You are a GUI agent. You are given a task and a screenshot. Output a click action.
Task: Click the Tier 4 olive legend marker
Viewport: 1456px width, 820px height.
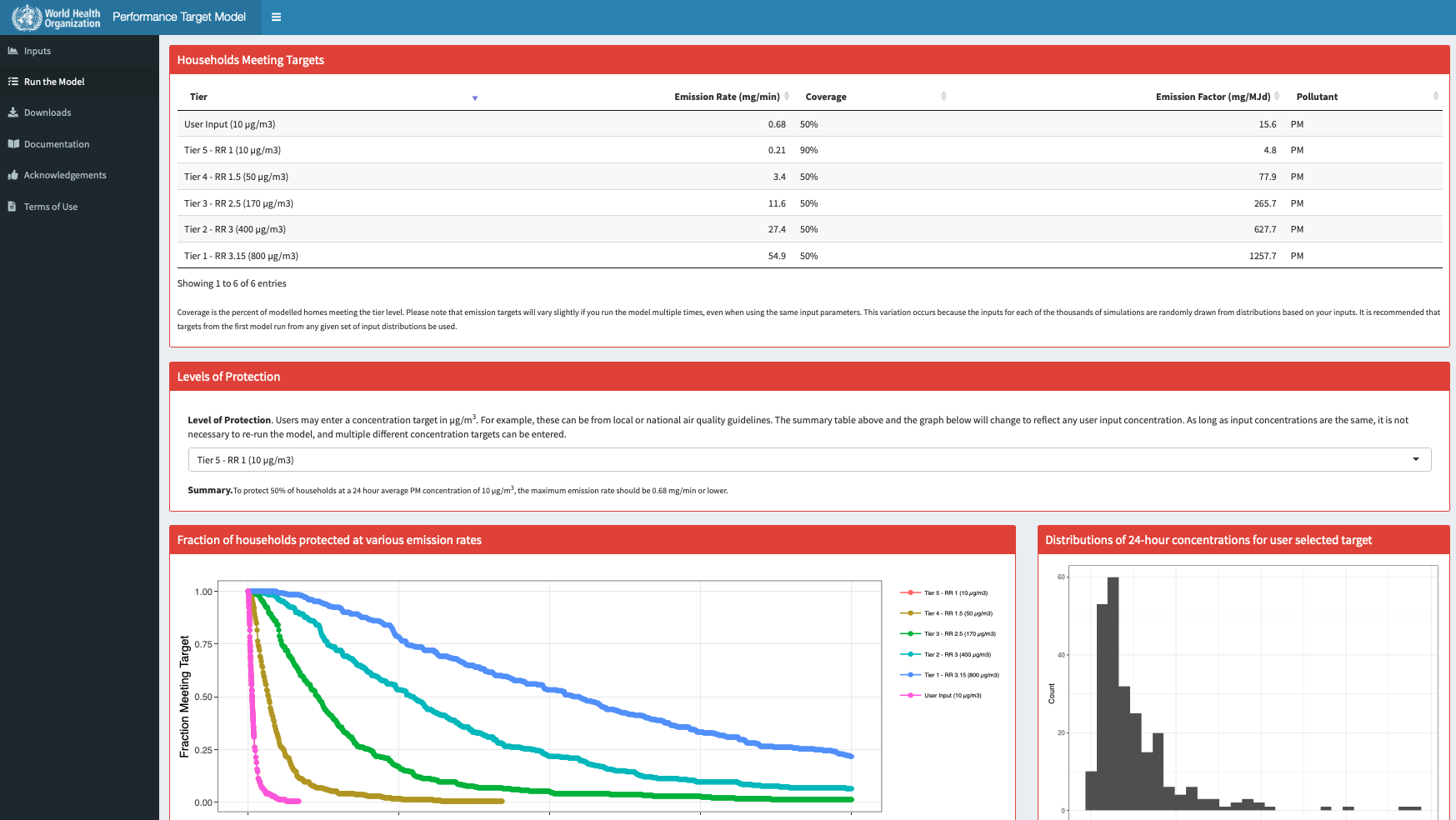pos(910,613)
